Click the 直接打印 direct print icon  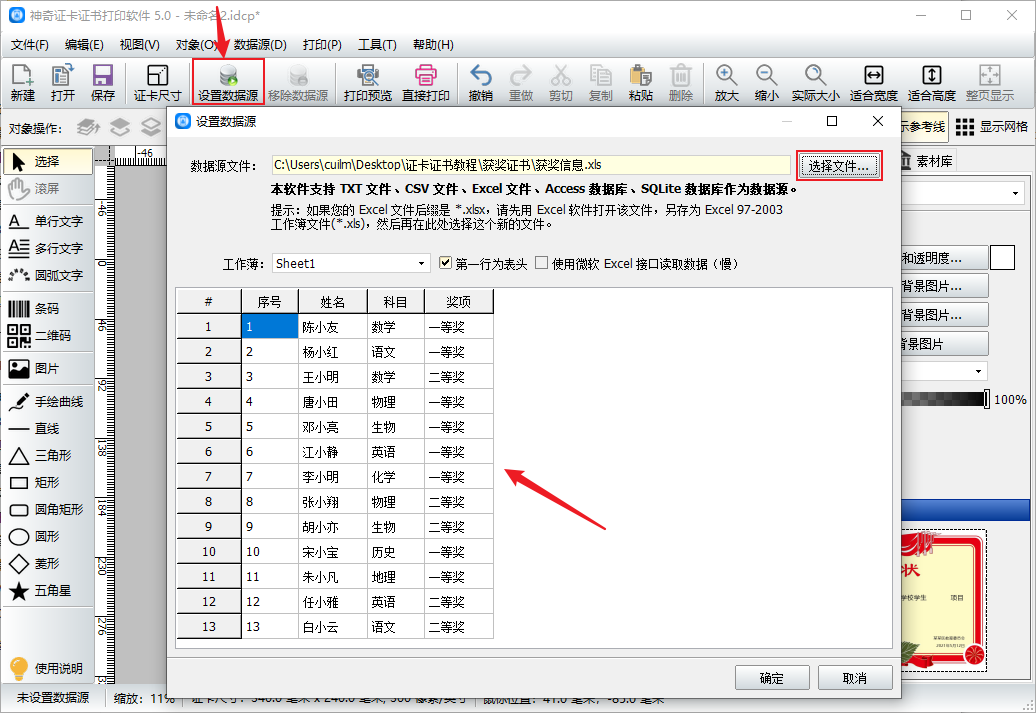click(426, 83)
